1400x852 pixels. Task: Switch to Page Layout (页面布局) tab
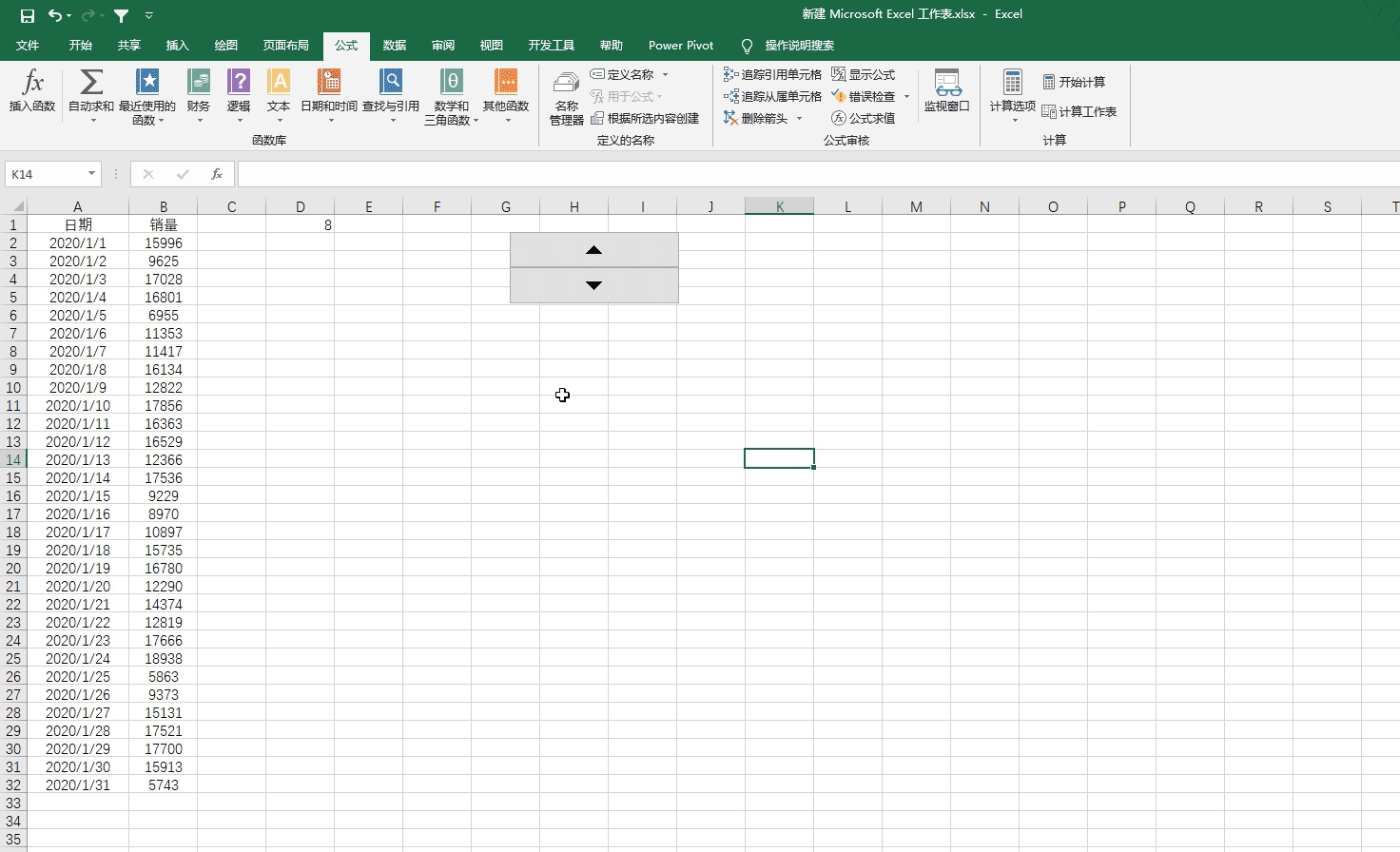click(286, 45)
